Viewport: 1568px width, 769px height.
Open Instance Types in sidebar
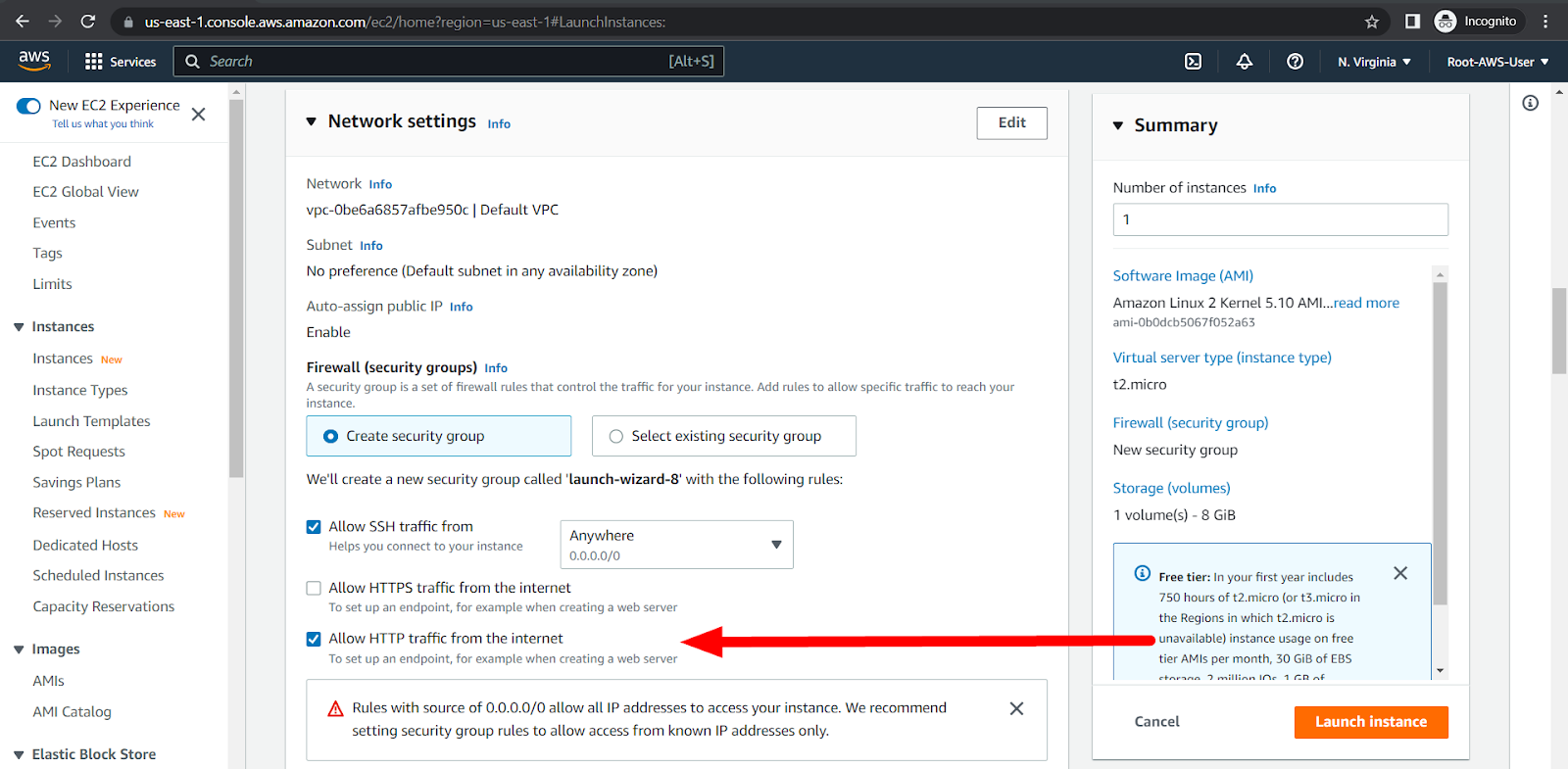click(x=79, y=390)
